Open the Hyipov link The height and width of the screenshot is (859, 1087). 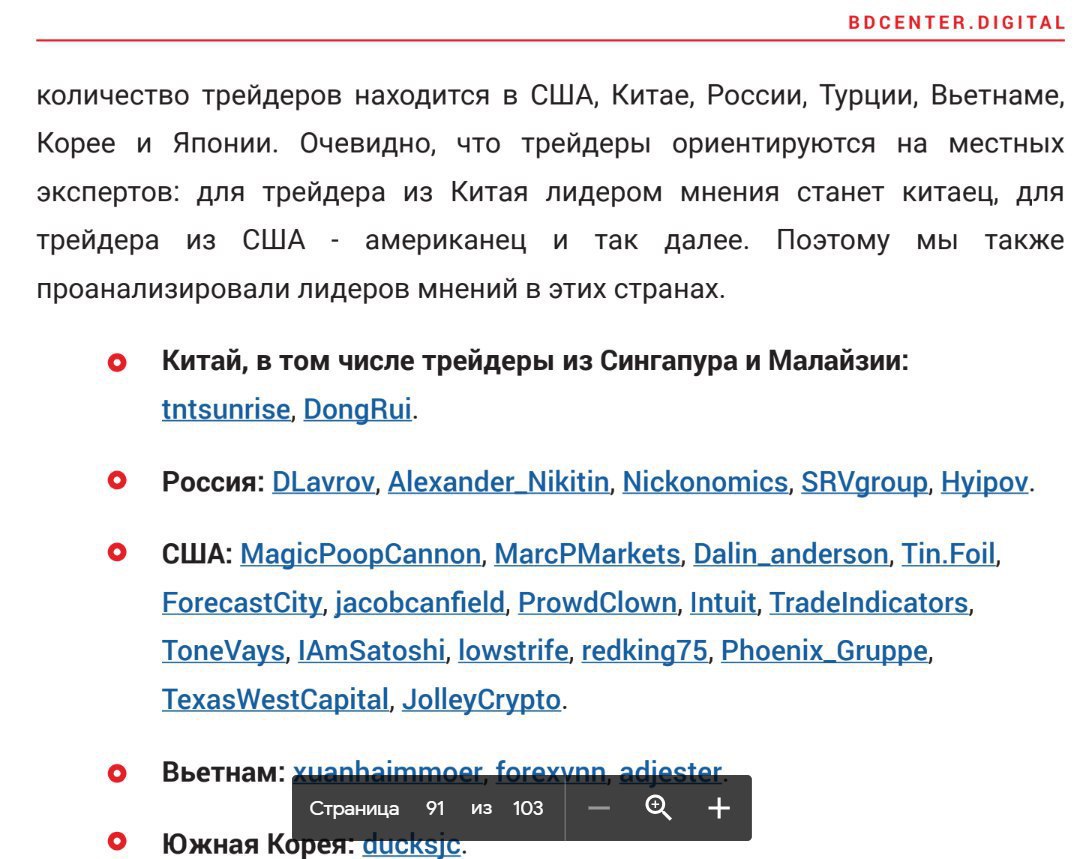[984, 482]
